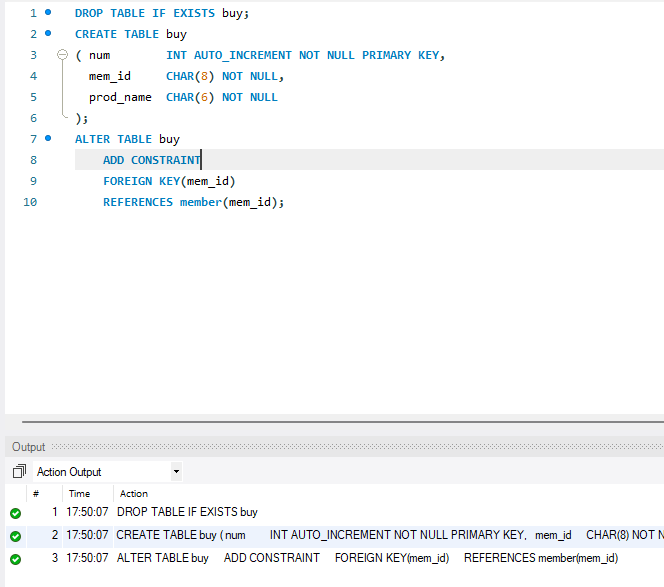Click the green success icon for DROP TABLE row
664x587 pixels.
[16, 513]
